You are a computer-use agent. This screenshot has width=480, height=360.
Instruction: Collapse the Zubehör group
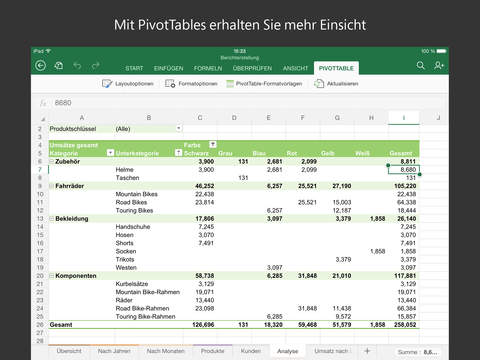52,161
